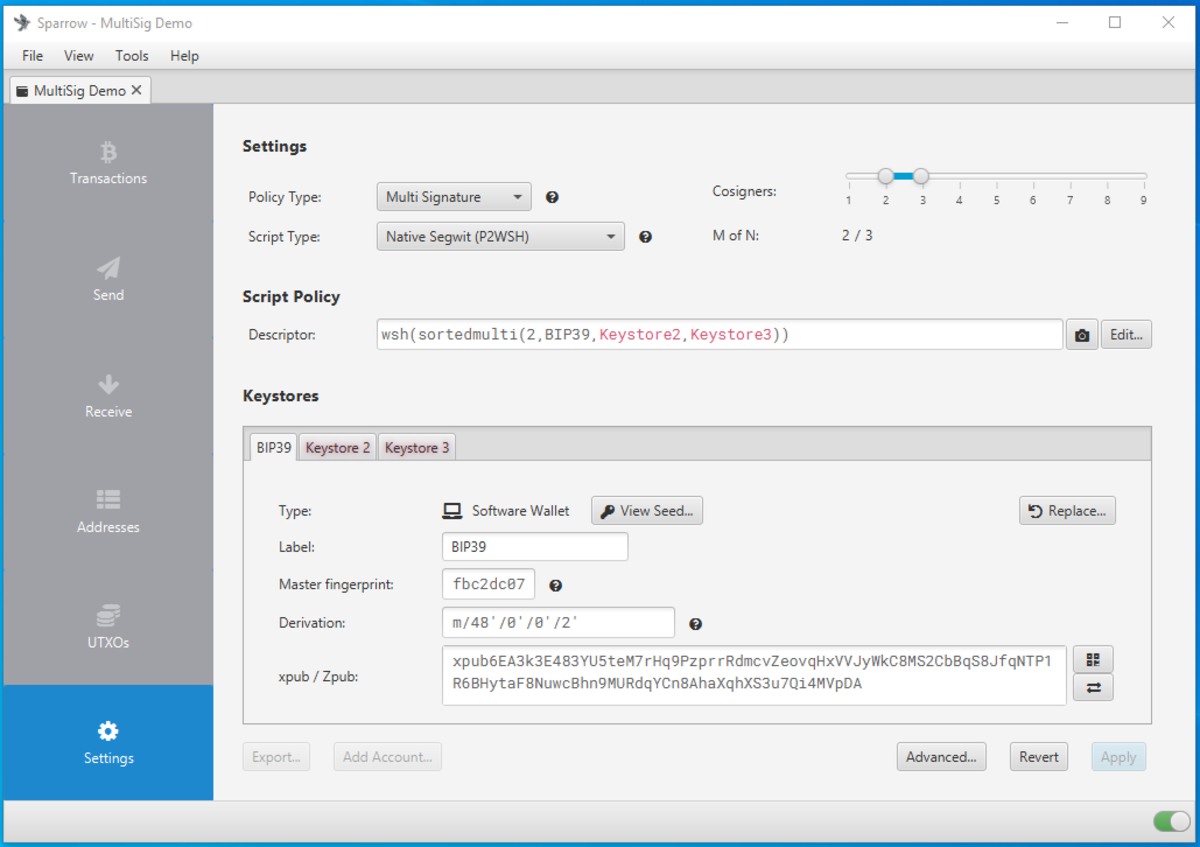Open the UTXOs sidebar section
Viewport: 1200px width, 847px height.
(x=108, y=627)
